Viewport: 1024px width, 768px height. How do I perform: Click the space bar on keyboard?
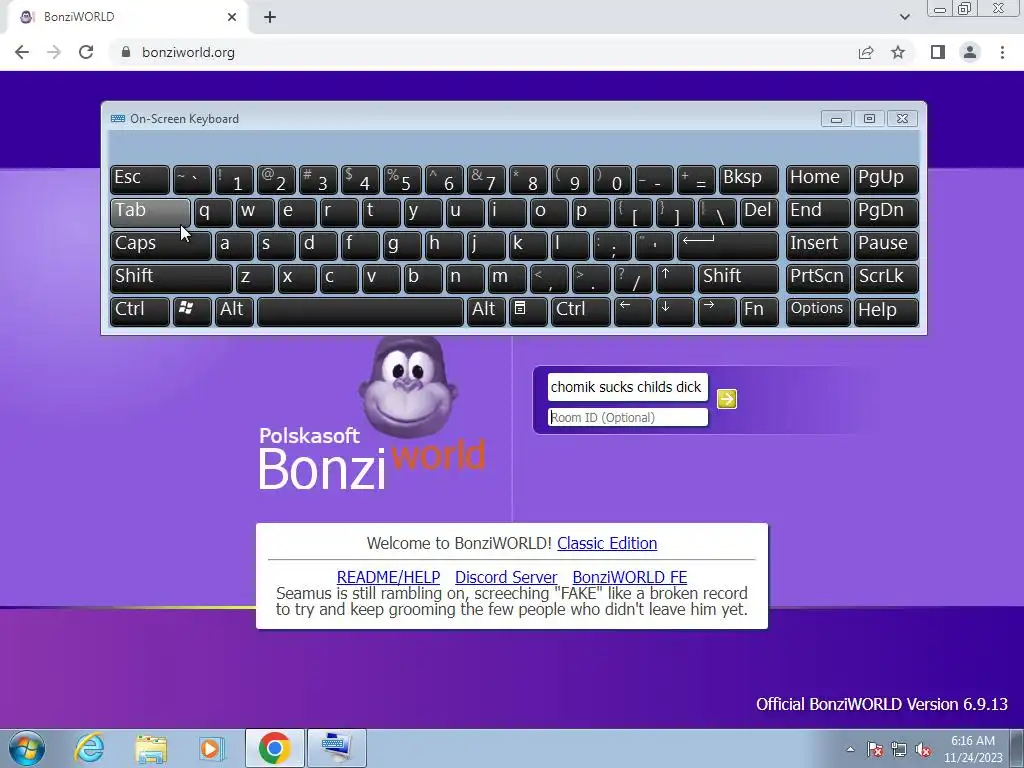pos(360,310)
